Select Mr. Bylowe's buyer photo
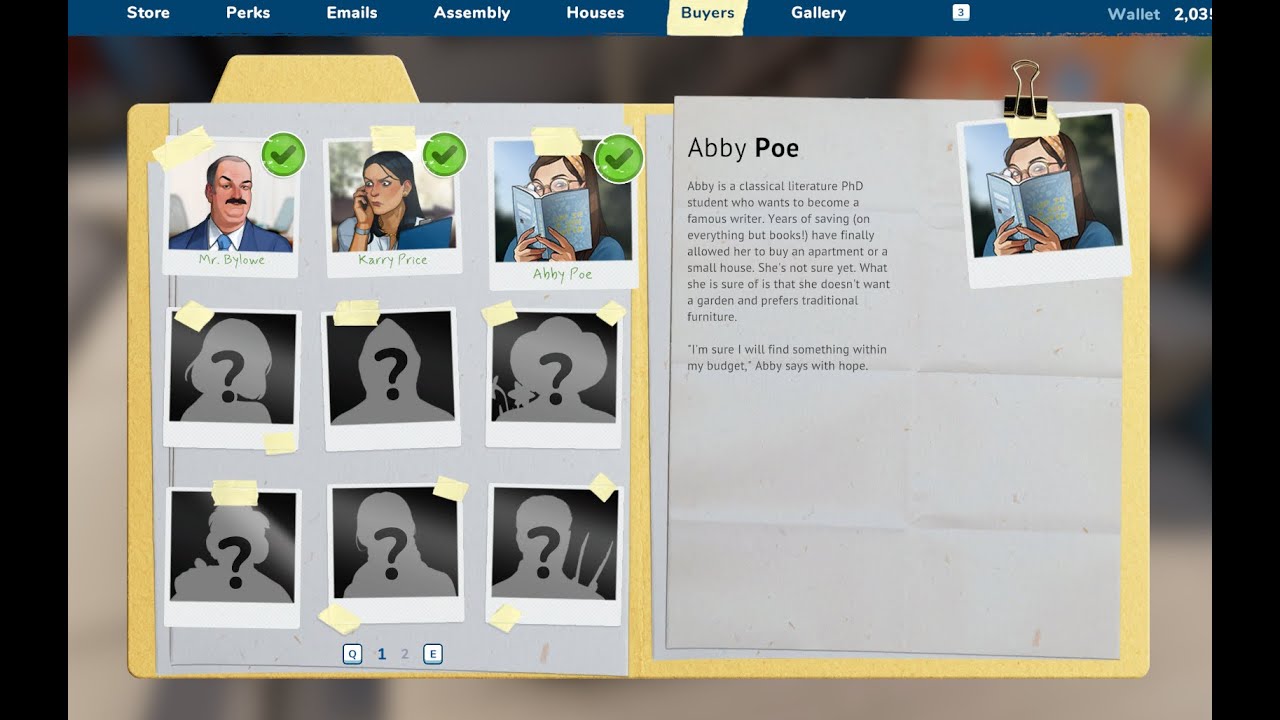This screenshot has width=1280, height=720. click(x=229, y=208)
